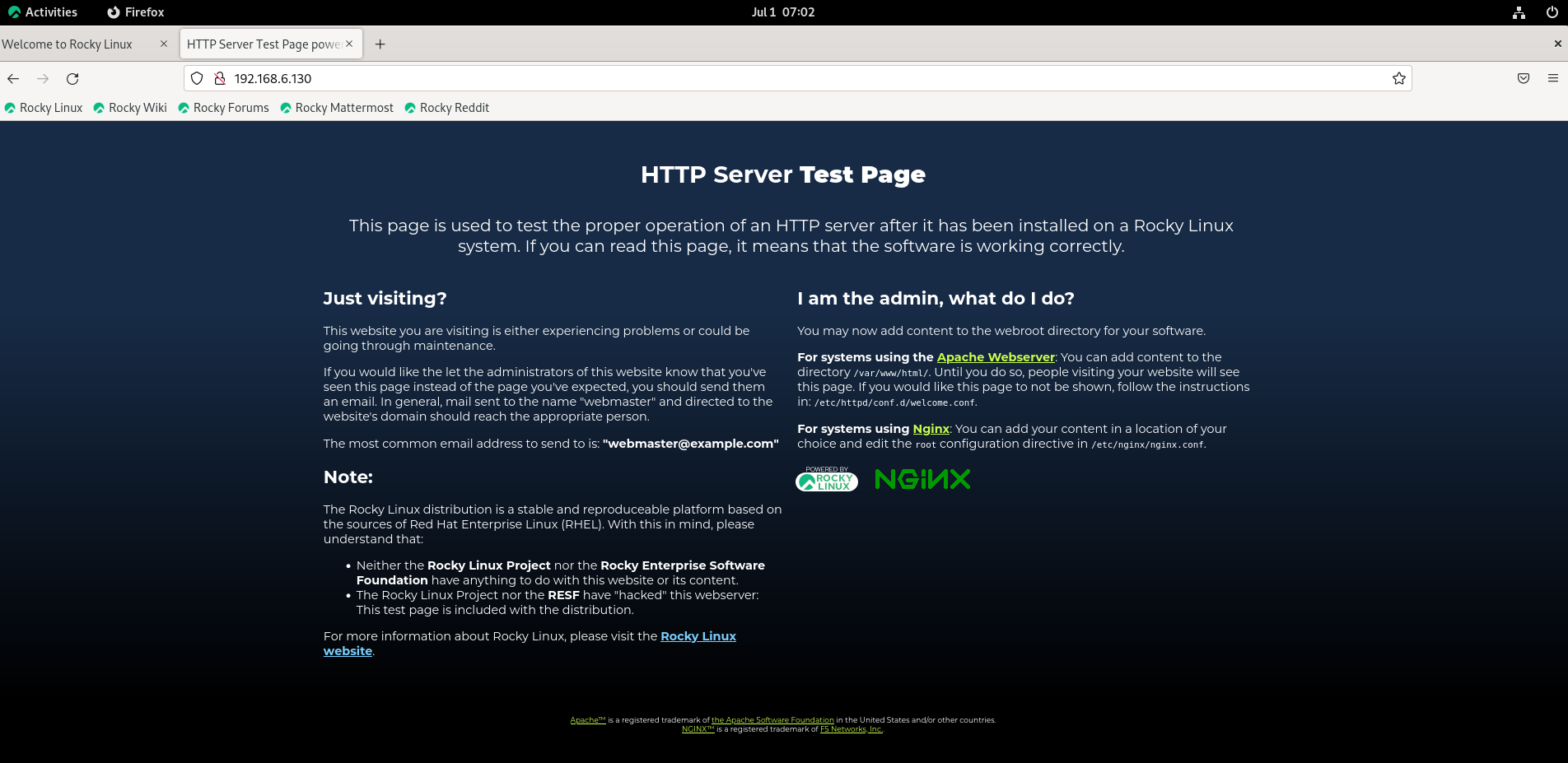Click the "Note:" heading

pos(348,477)
